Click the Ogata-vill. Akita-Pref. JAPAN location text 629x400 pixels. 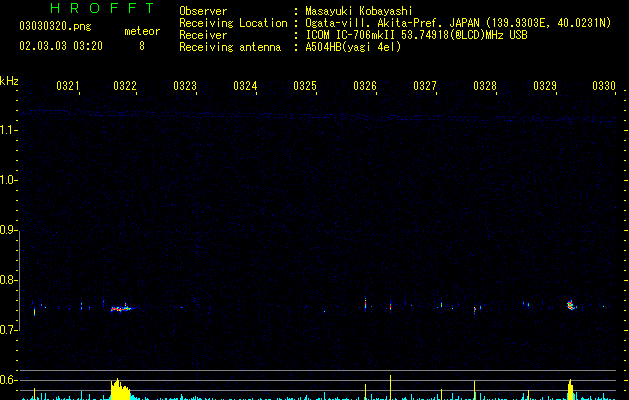click(392, 23)
